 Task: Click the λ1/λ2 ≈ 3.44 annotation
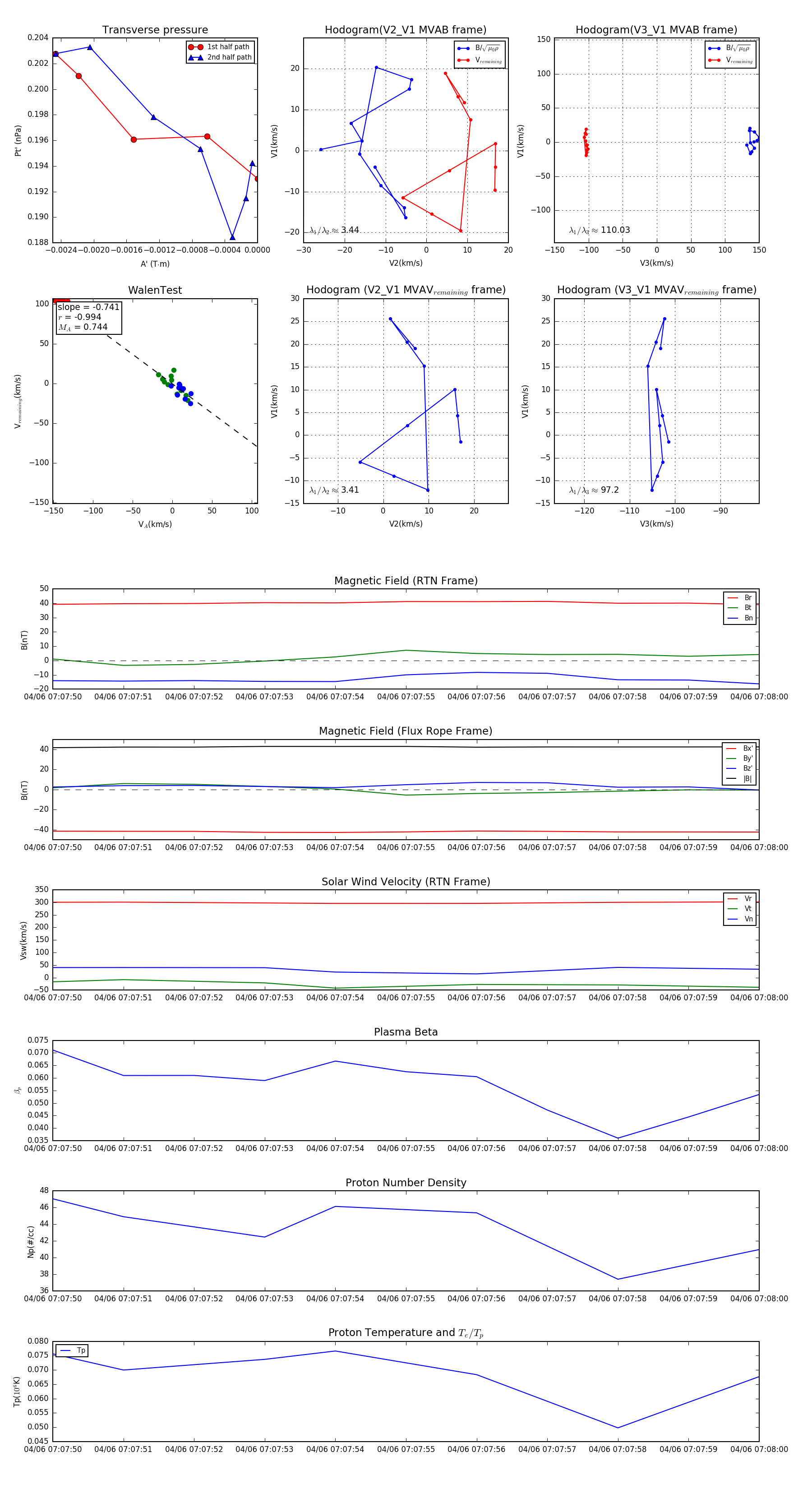(x=334, y=230)
